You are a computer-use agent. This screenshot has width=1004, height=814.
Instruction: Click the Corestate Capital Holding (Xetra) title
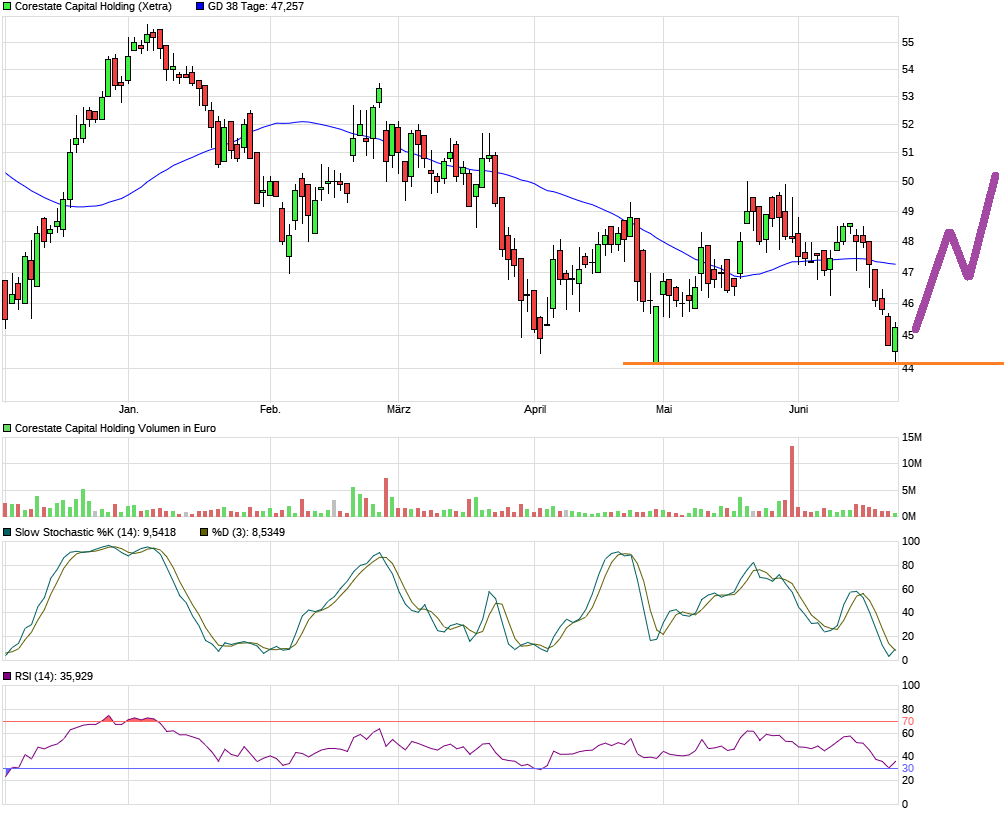[95, 7]
